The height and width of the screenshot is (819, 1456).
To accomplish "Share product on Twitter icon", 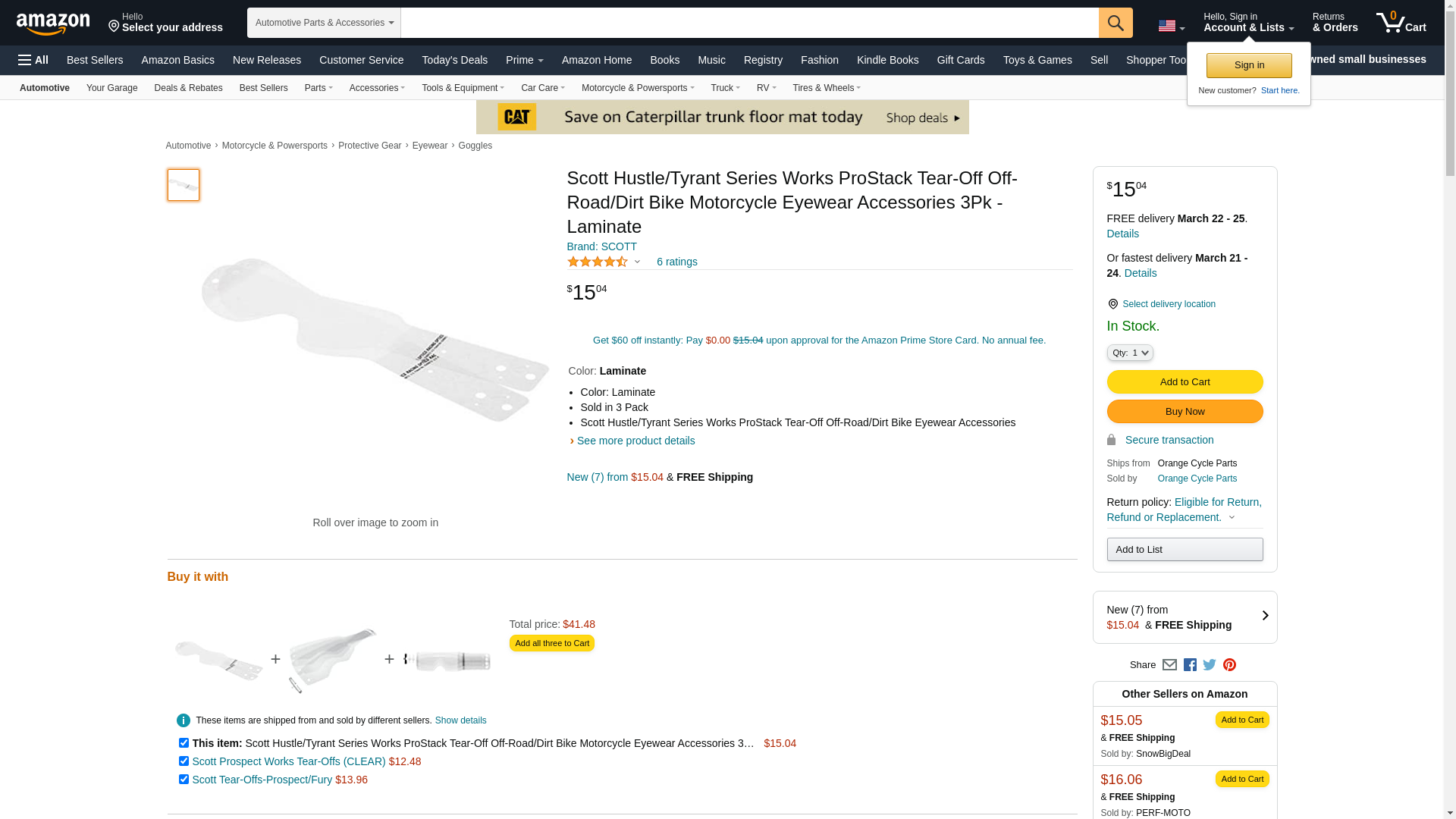I will coord(1210,665).
